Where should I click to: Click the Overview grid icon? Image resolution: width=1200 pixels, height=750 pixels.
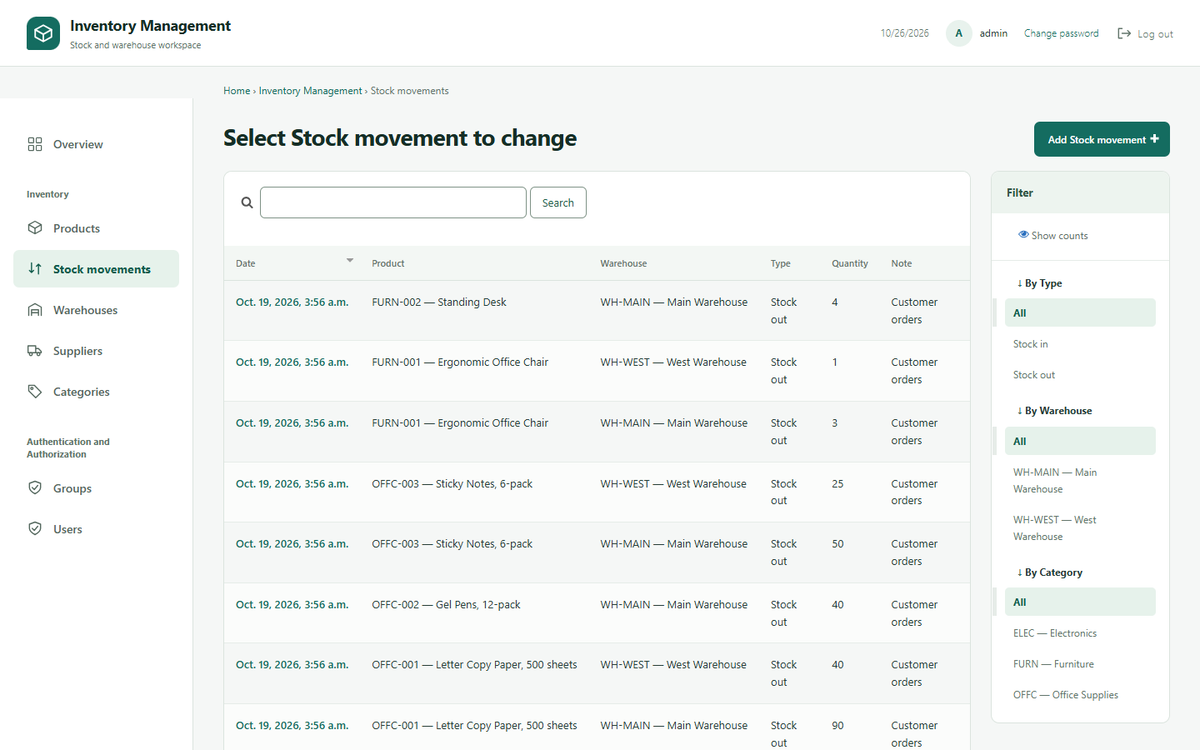point(35,144)
